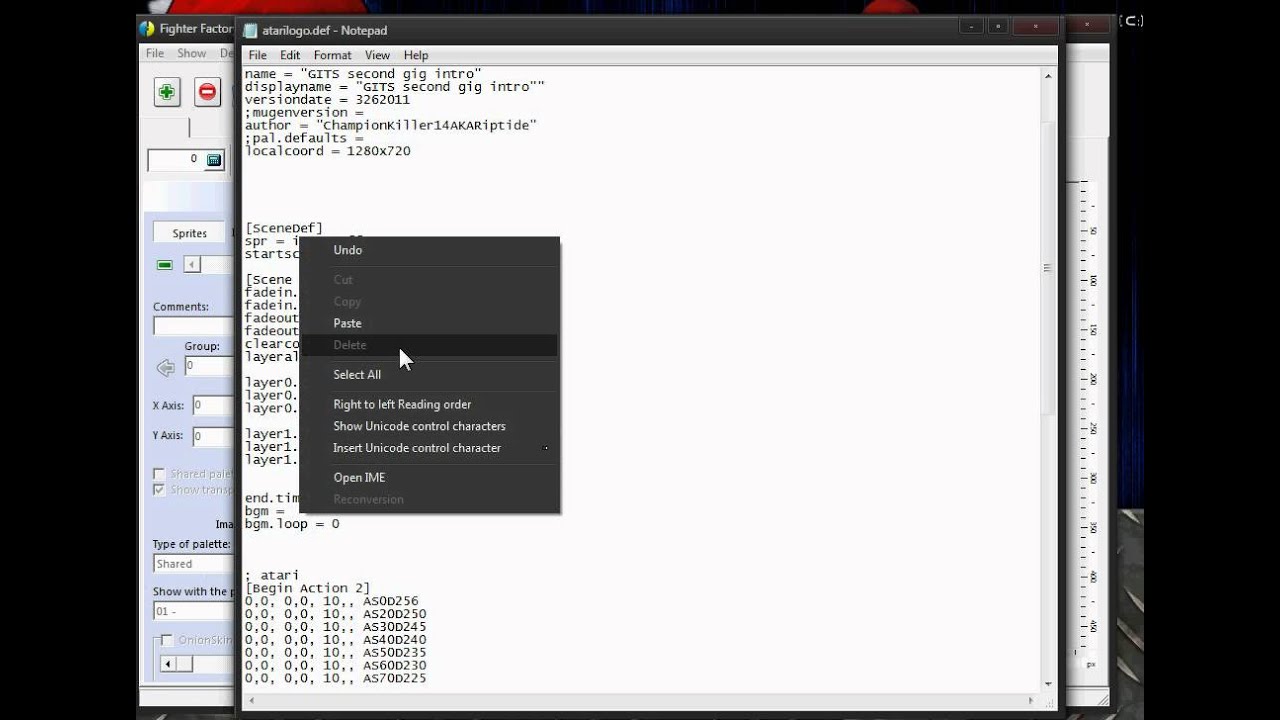The height and width of the screenshot is (720, 1280).
Task: Enable the Shared palette checkbox
Action: pos(159,474)
